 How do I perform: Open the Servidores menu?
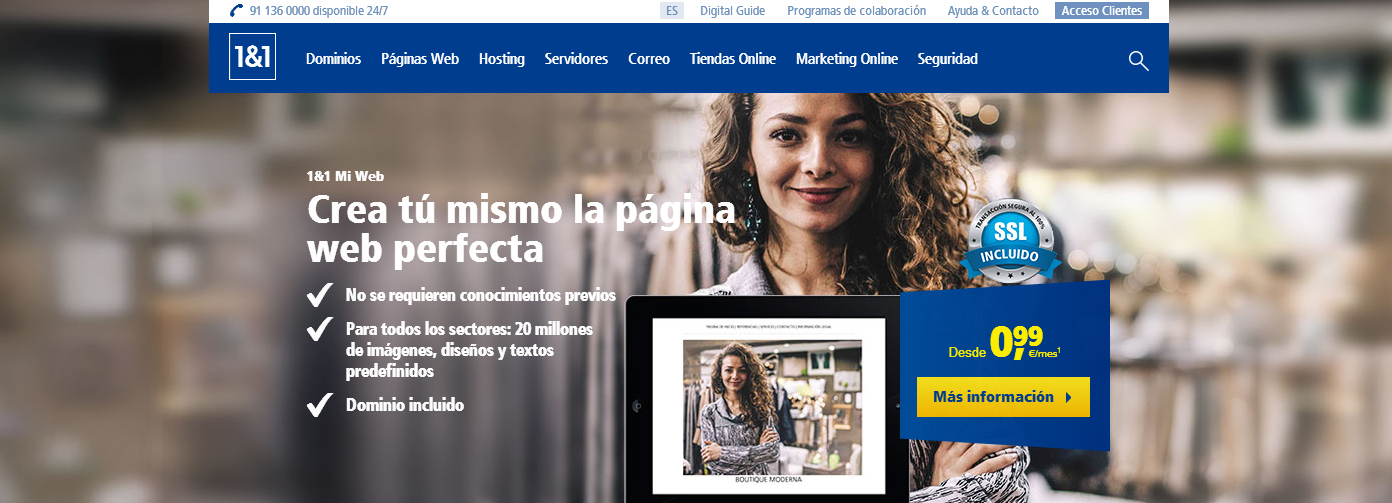576,59
